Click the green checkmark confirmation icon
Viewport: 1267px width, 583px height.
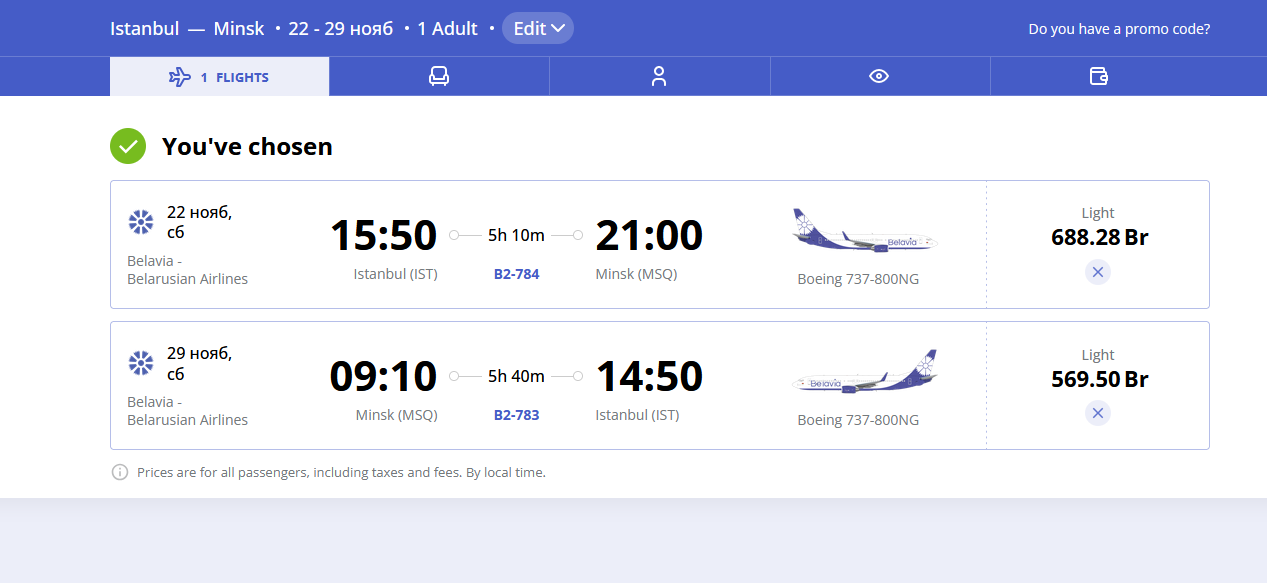coord(128,146)
